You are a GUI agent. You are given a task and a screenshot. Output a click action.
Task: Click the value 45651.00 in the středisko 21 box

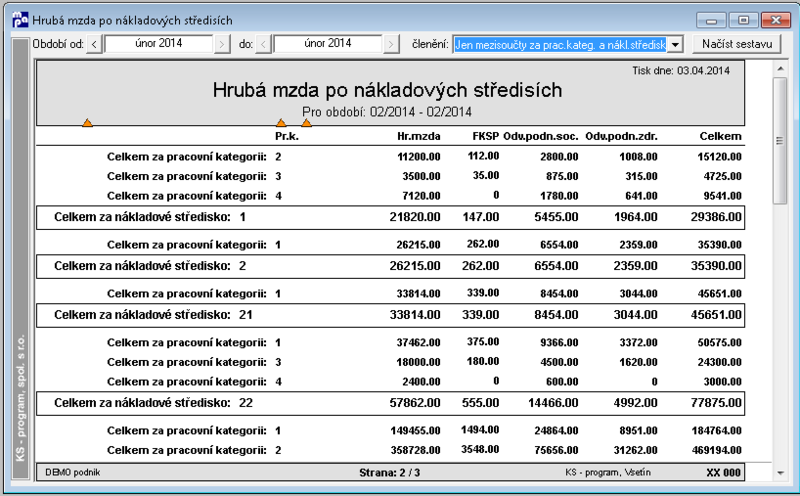[x=716, y=315]
